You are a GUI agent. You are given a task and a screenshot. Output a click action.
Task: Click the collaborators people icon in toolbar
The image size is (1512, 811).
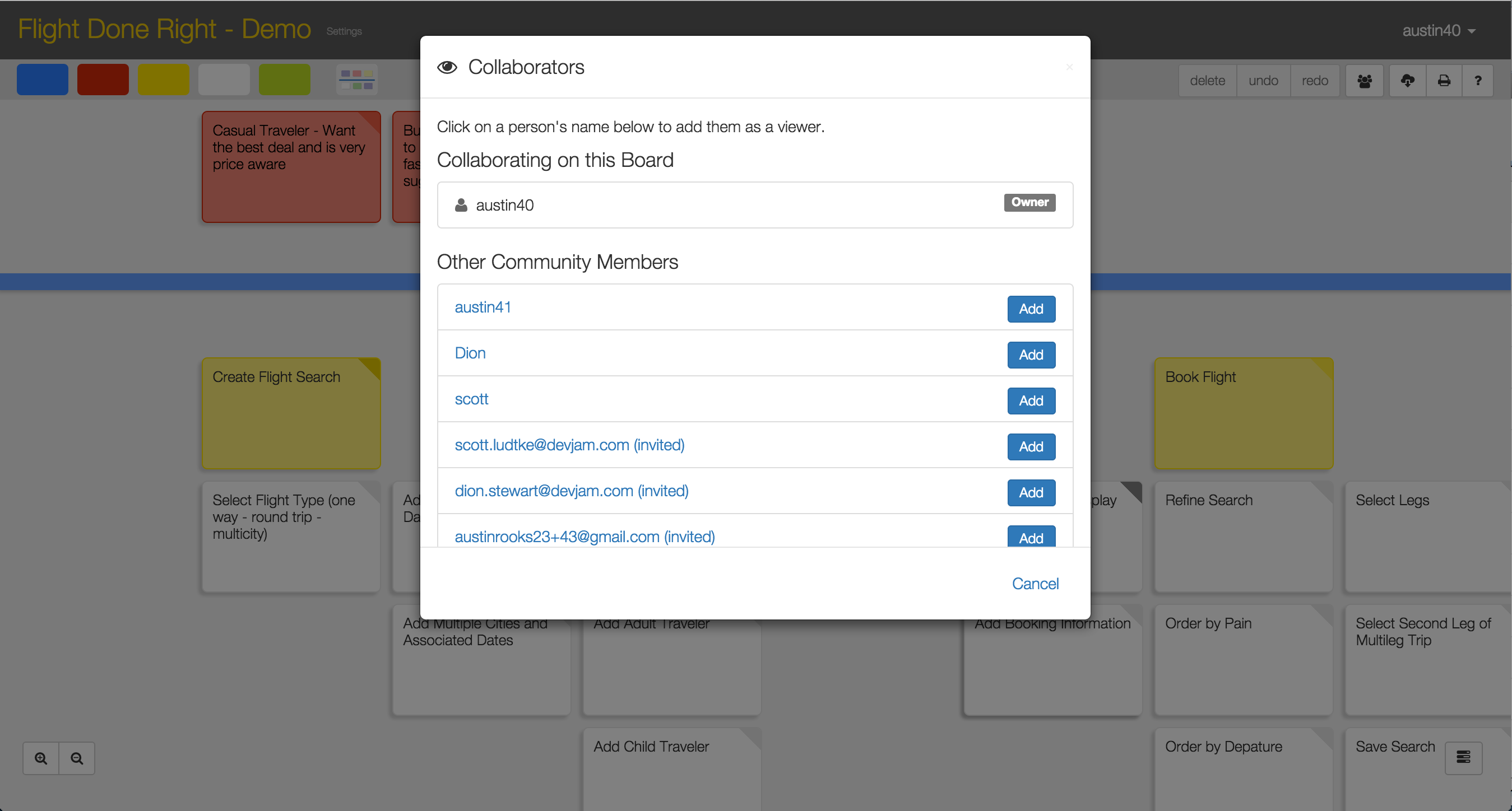[1365, 81]
